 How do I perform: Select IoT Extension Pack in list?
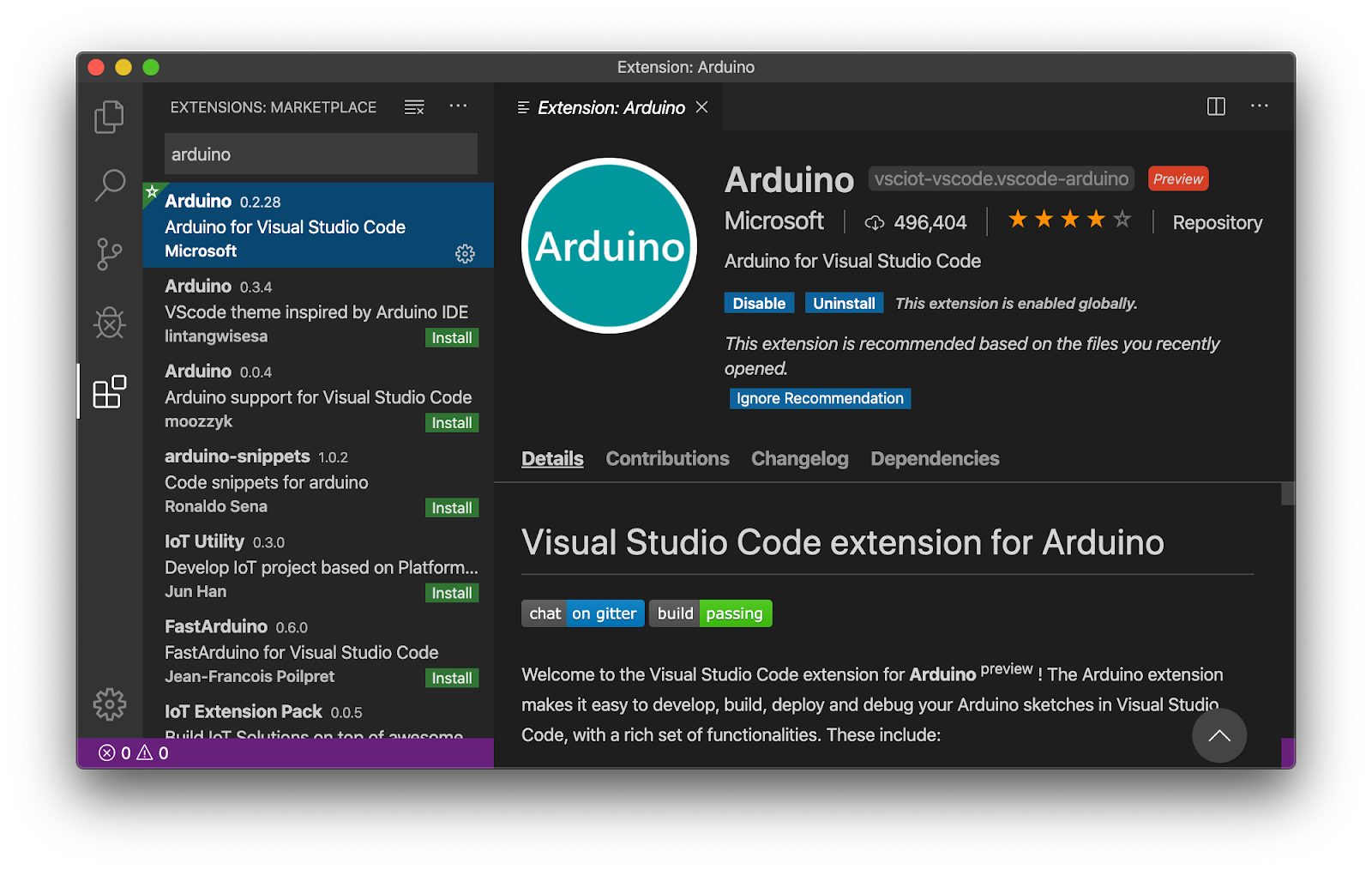pyautogui.click(x=318, y=716)
